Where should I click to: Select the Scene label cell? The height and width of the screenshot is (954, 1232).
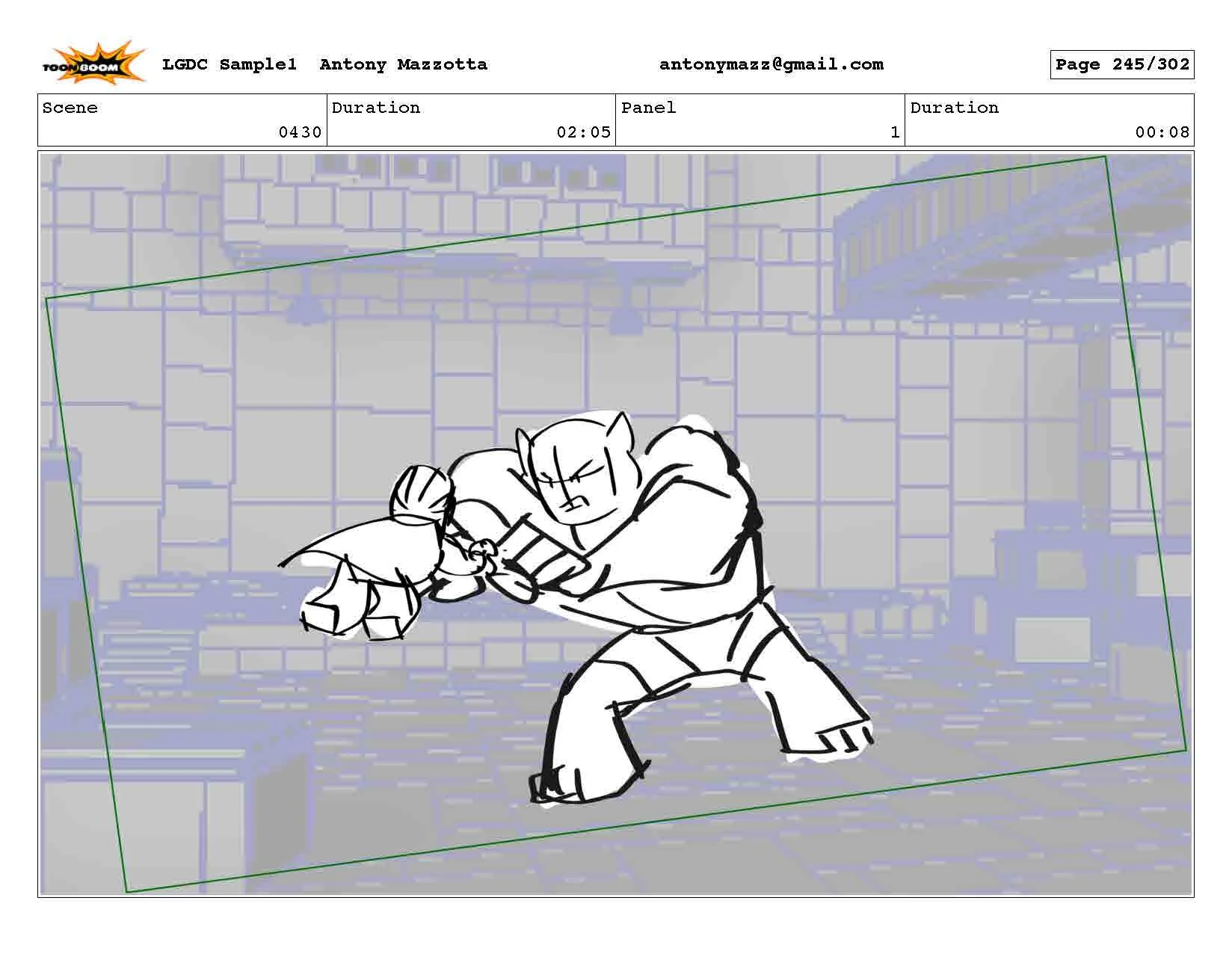pos(182,120)
